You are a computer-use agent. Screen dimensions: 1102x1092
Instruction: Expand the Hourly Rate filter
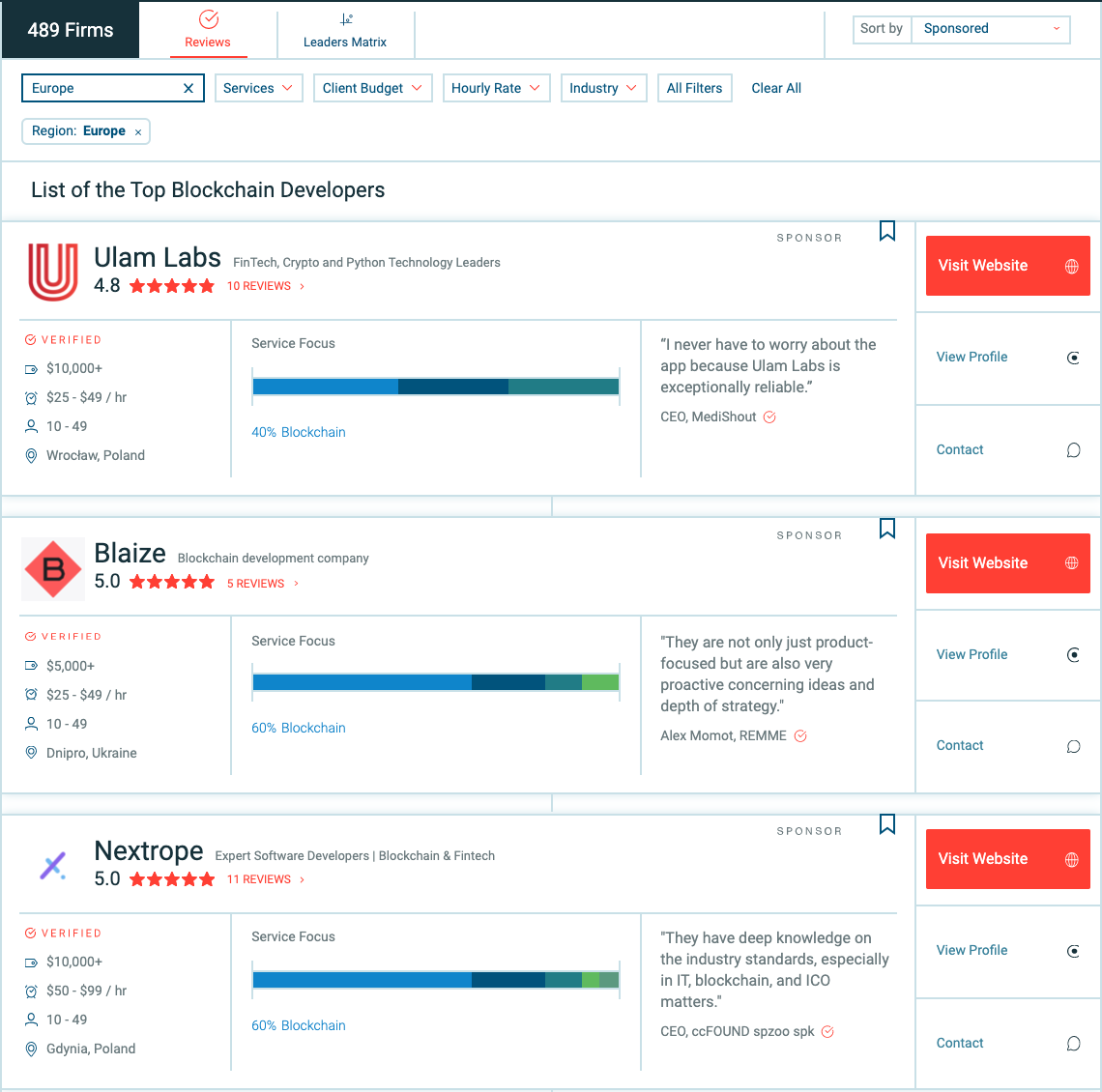496,89
